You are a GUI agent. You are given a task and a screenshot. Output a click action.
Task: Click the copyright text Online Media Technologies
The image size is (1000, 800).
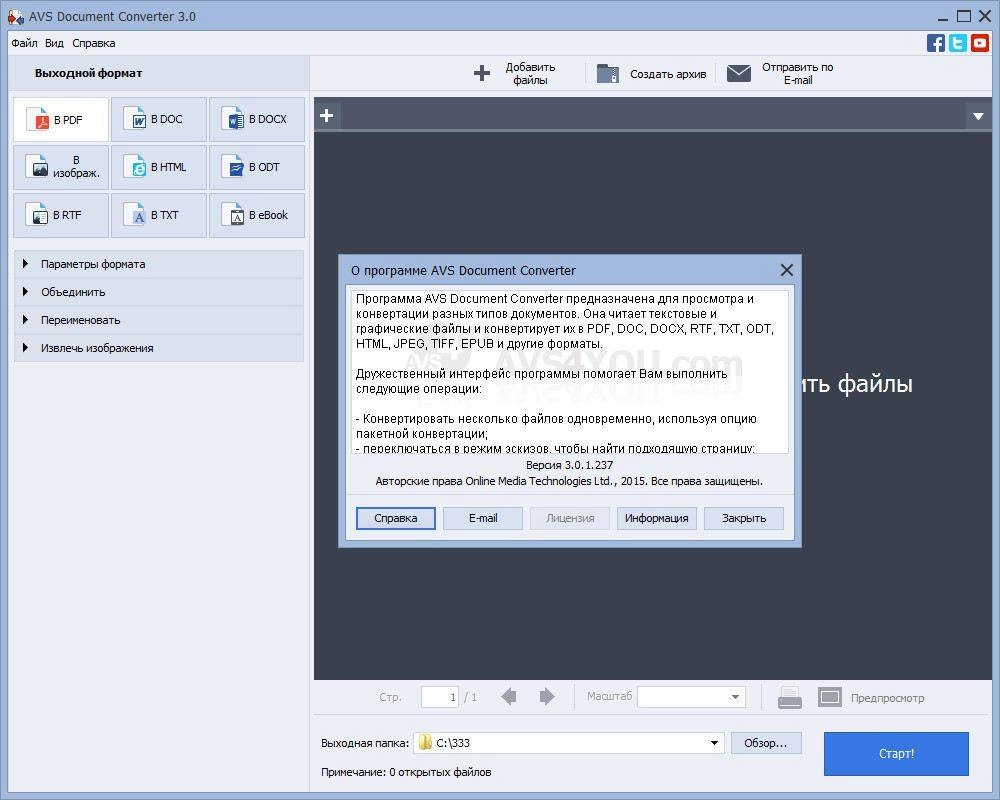pos(569,481)
